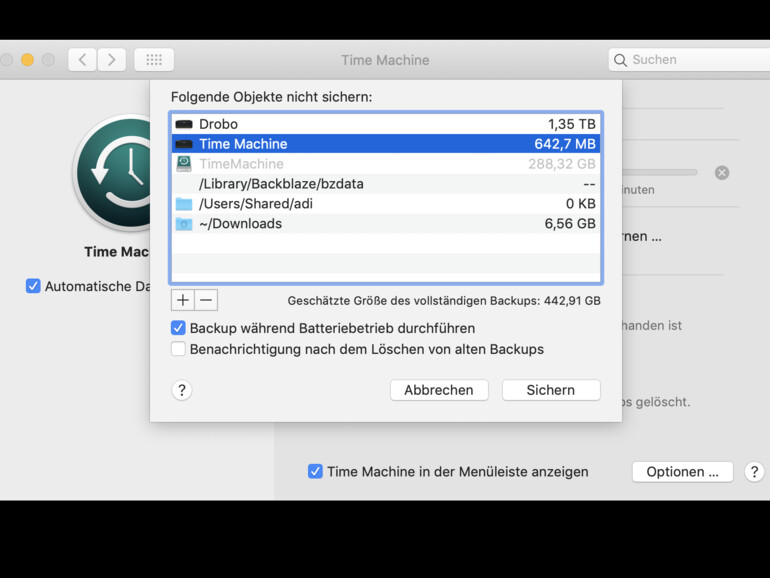Select the greyed TimeMachine row
The image size is (770, 578).
[386, 164]
